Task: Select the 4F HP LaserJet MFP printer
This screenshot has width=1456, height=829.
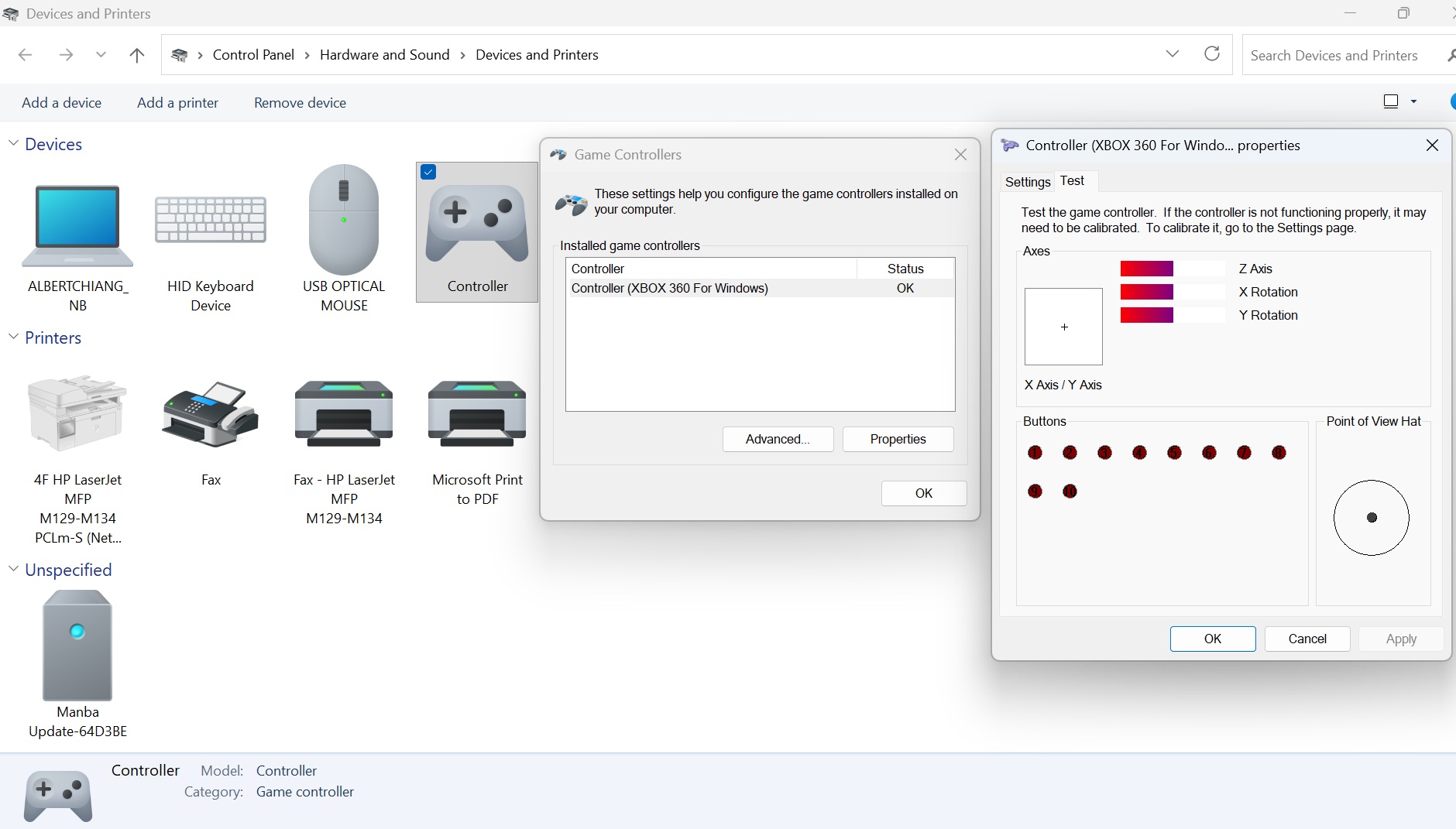Action: [77, 414]
